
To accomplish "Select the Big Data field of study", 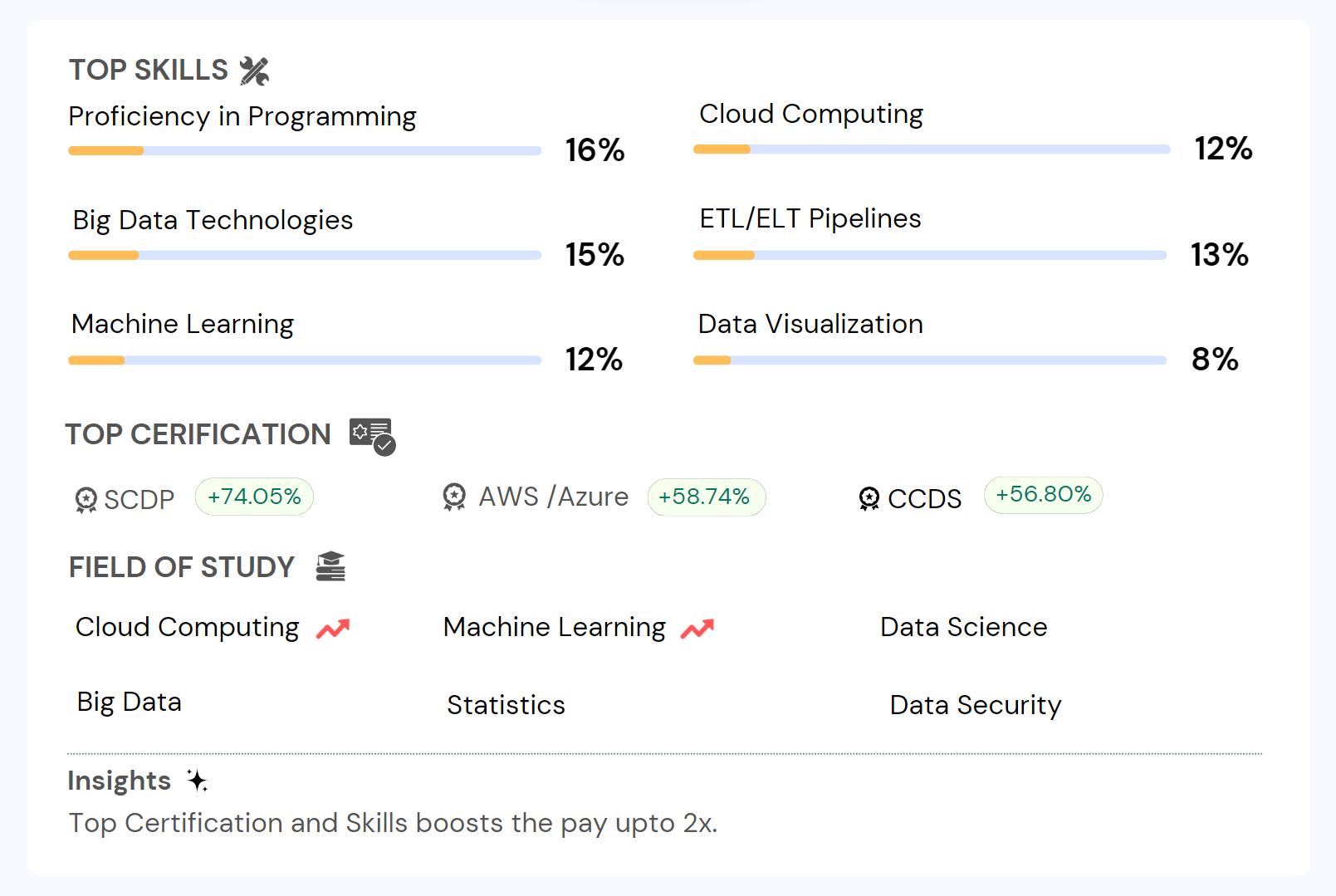I will click(x=130, y=703).
